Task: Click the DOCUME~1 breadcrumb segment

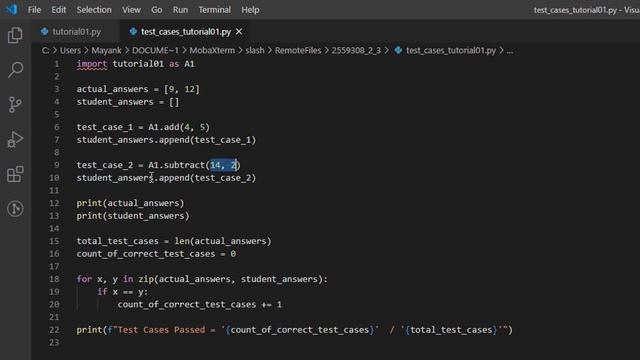Action: [155, 50]
